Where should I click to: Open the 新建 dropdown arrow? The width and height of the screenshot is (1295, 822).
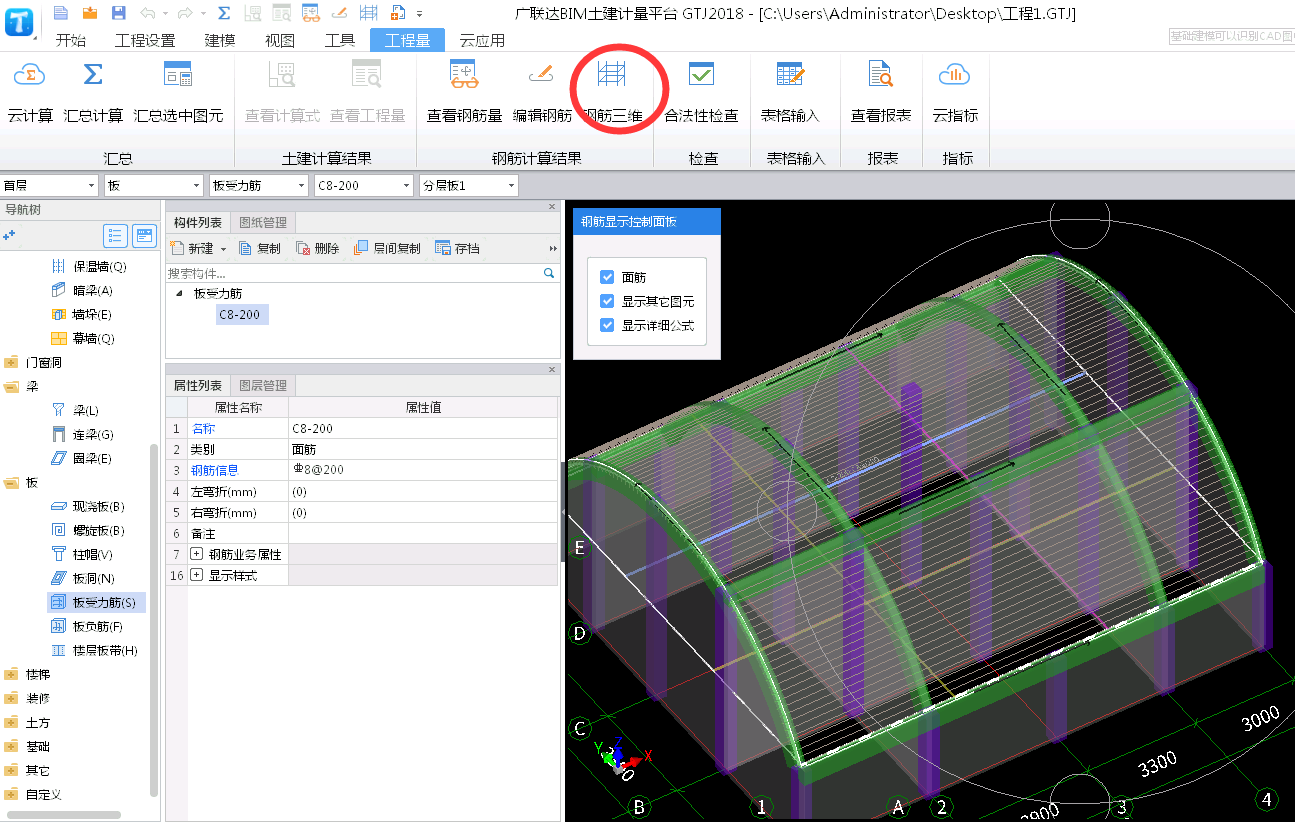[224, 249]
